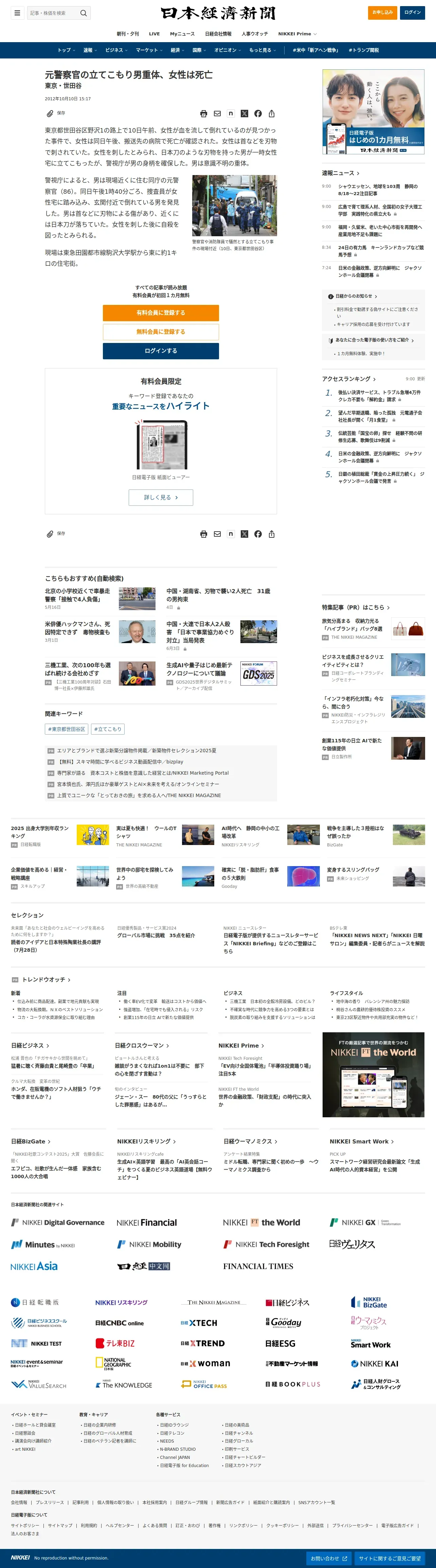Open the GDS2025 thumbnail image
Screen dimensions: 436x1568
[x=258, y=673]
